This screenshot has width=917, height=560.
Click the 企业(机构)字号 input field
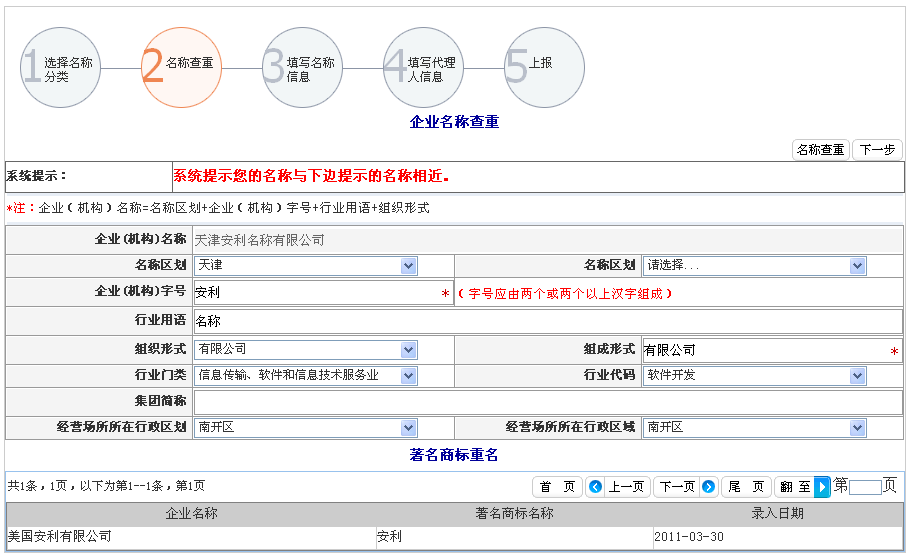[315, 293]
